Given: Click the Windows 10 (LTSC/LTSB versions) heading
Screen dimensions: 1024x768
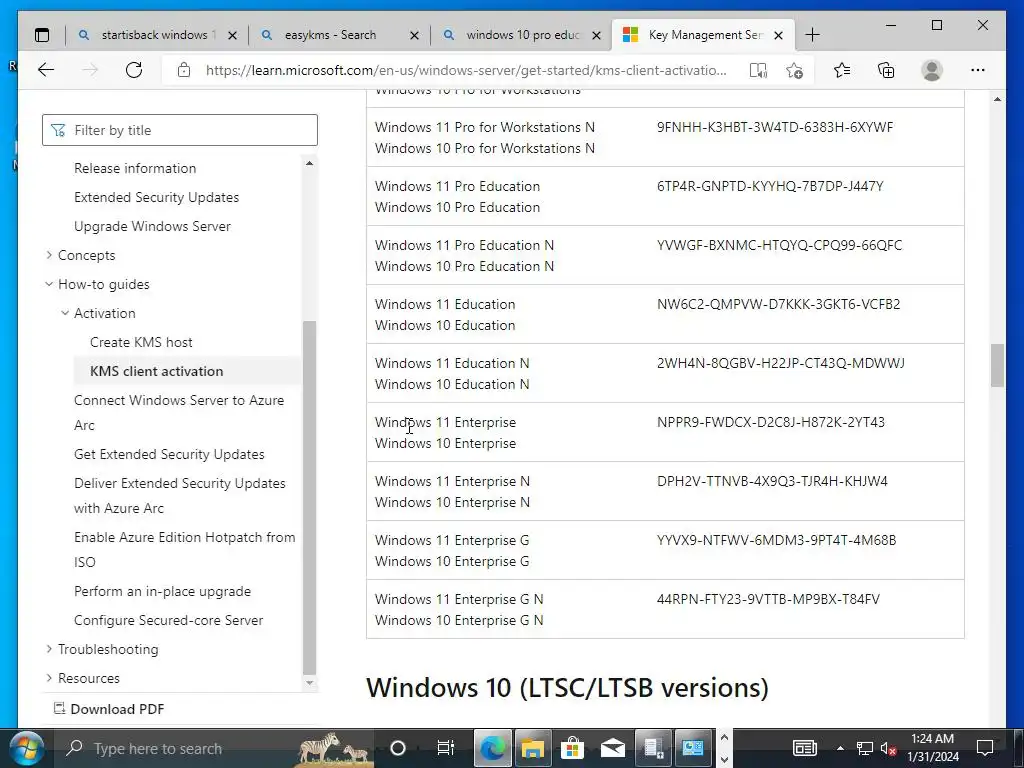Looking at the screenshot, I should click(567, 688).
